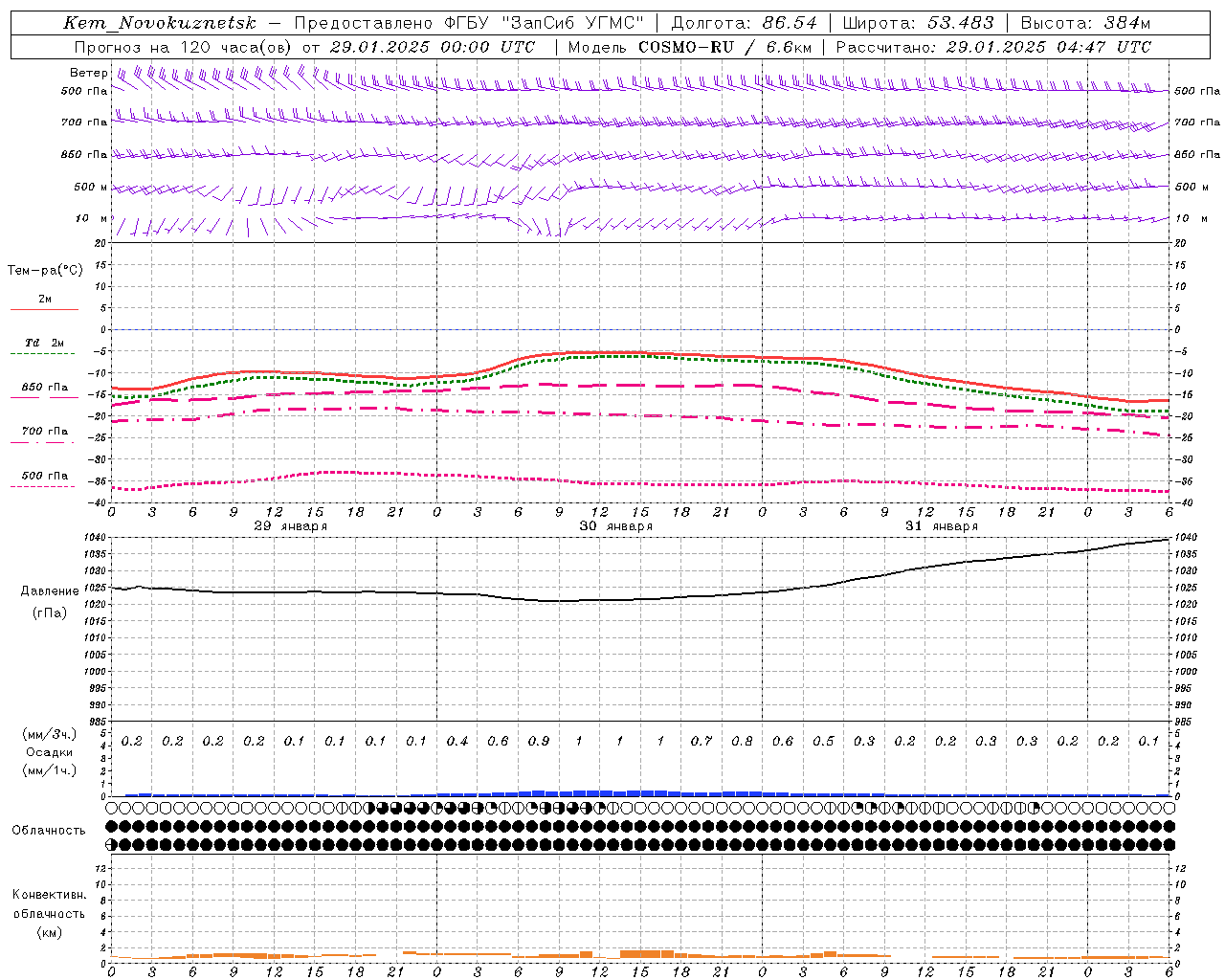Click the 31 января date label
Screen dimensions: 1225x980
pos(942,526)
